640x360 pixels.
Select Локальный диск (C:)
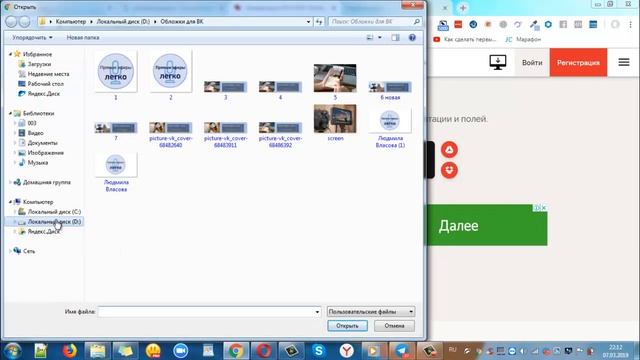(54, 212)
